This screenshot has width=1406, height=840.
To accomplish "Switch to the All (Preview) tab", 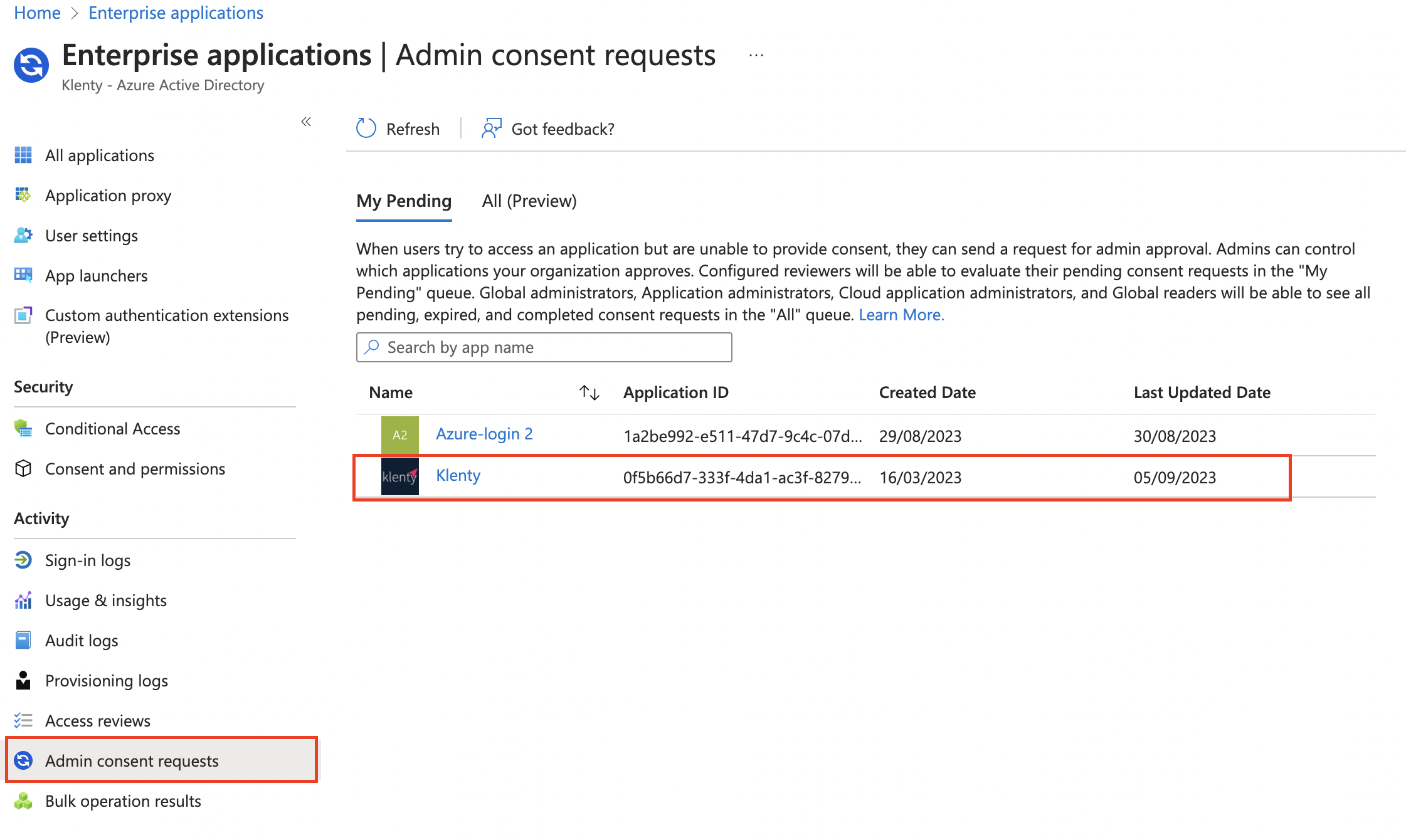I will pyautogui.click(x=529, y=201).
